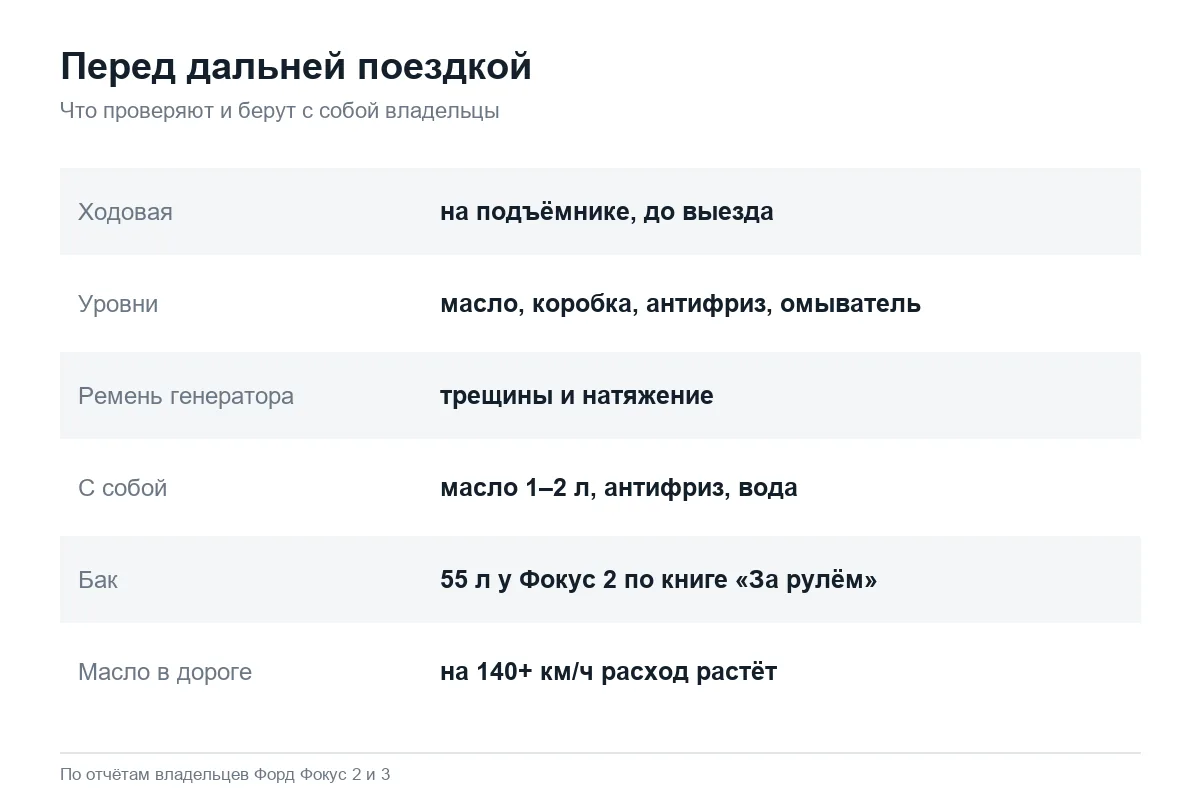Click footnote 'По отчётам владельцев Форд Фокус 2 и 3'
Screen dimensions: 1200x800
225,774
